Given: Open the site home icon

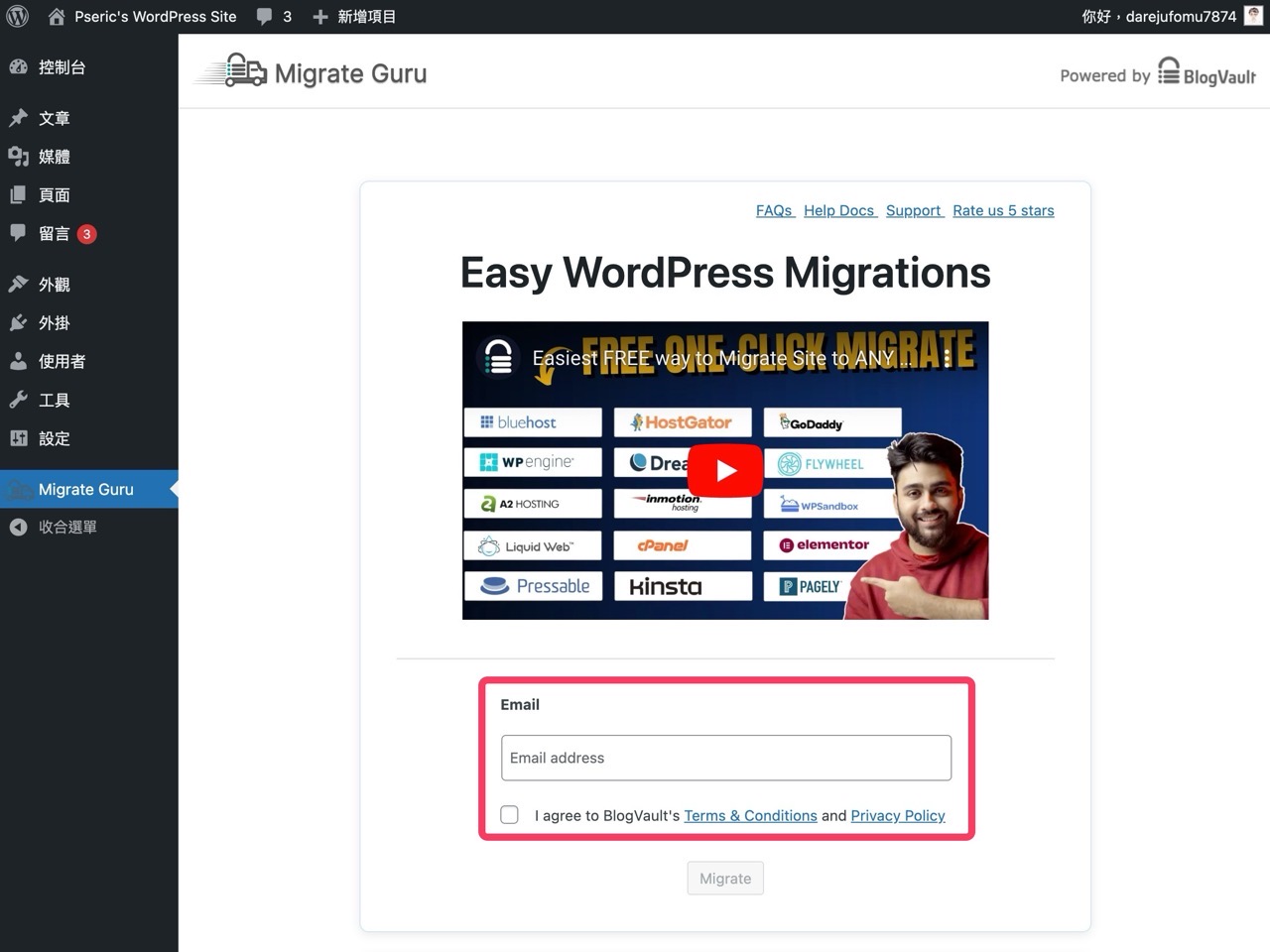Looking at the screenshot, I should [57, 17].
